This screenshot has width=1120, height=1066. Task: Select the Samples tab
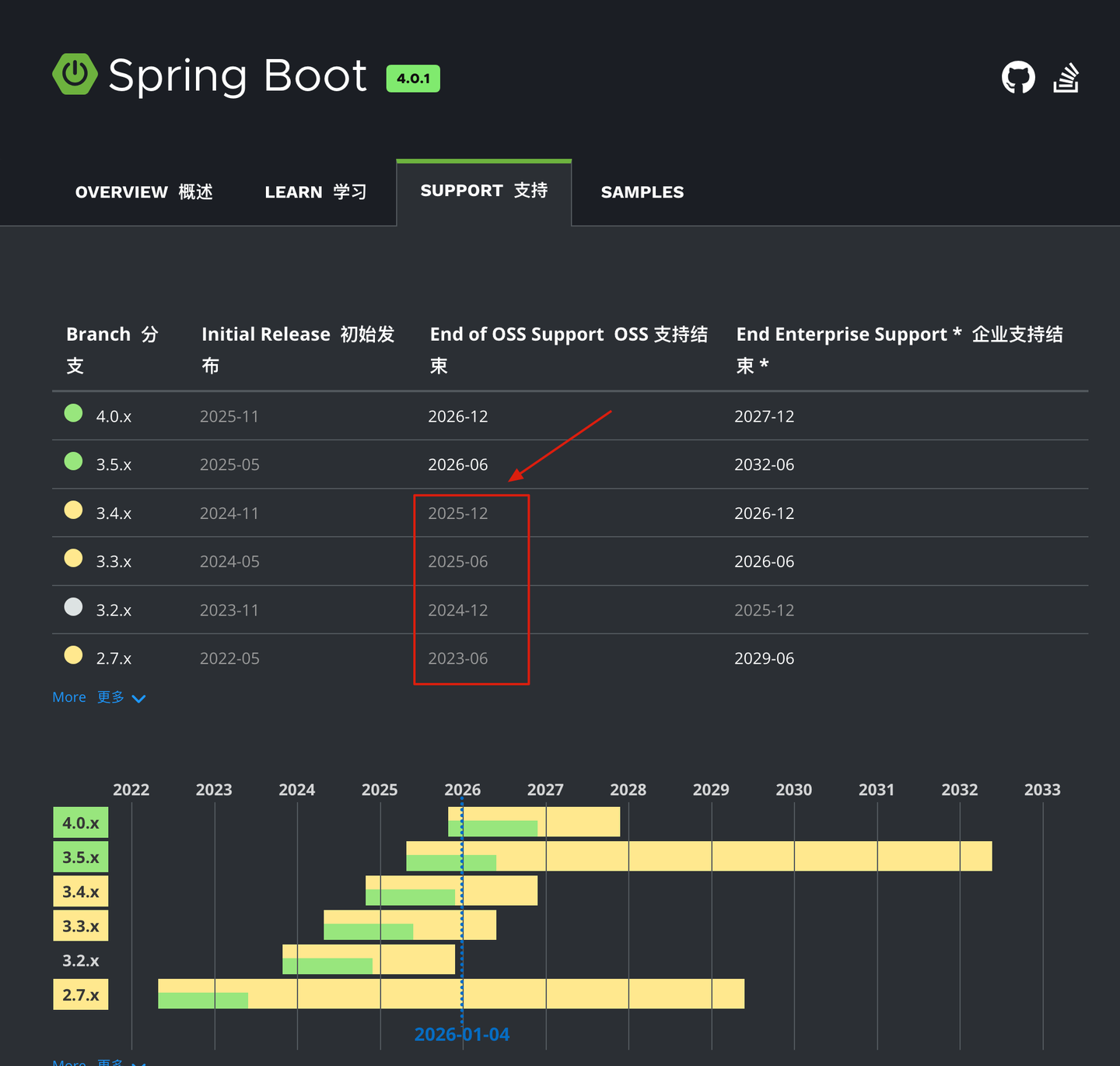point(642,192)
